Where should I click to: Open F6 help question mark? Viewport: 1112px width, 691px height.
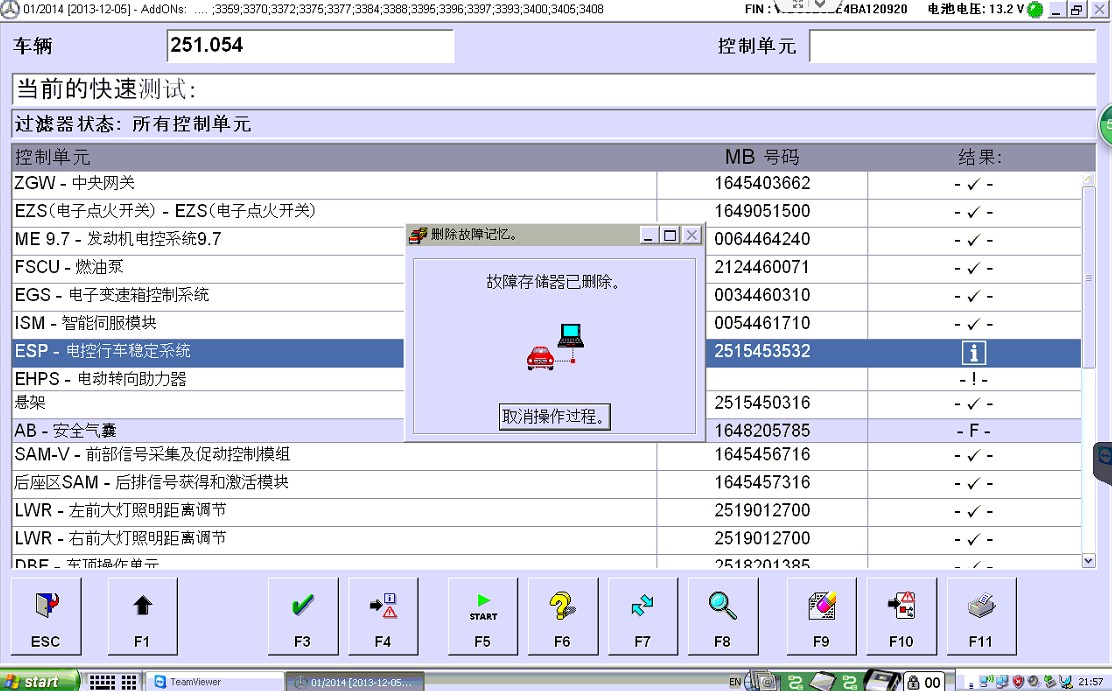pyautogui.click(x=562, y=615)
